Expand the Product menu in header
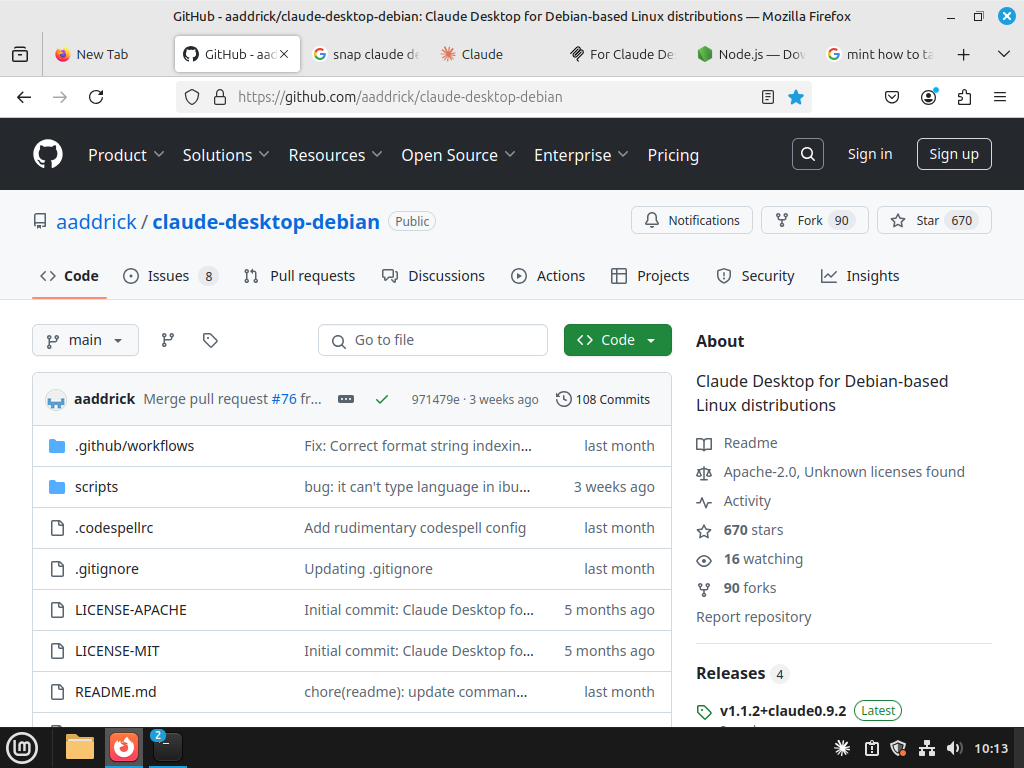The image size is (1024, 768). [x=126, y=155]
